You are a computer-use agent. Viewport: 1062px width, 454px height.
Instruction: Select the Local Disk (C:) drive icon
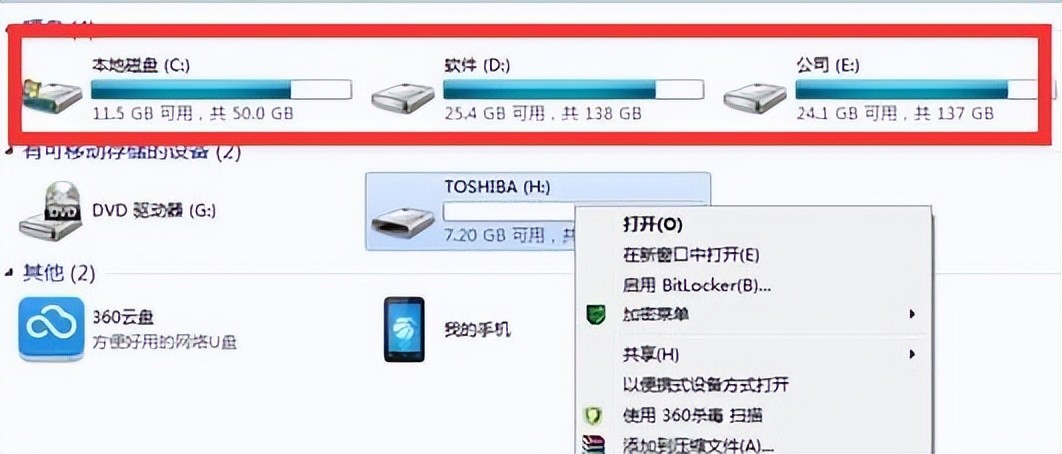pos(52,94)
